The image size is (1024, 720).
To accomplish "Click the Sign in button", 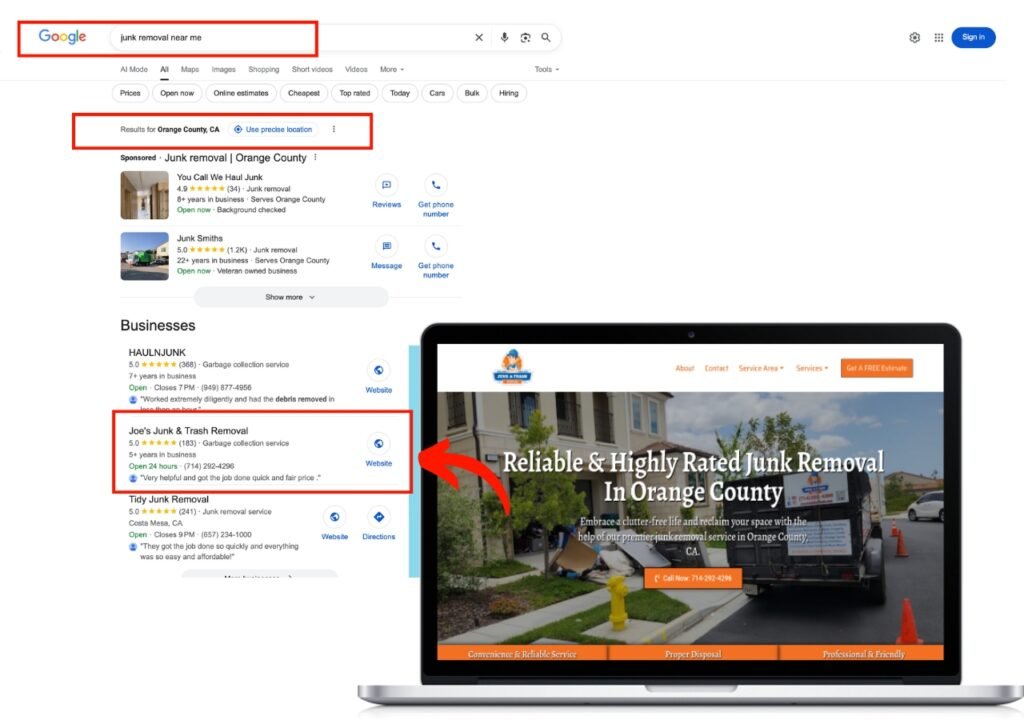I will [x=973, y=37].
